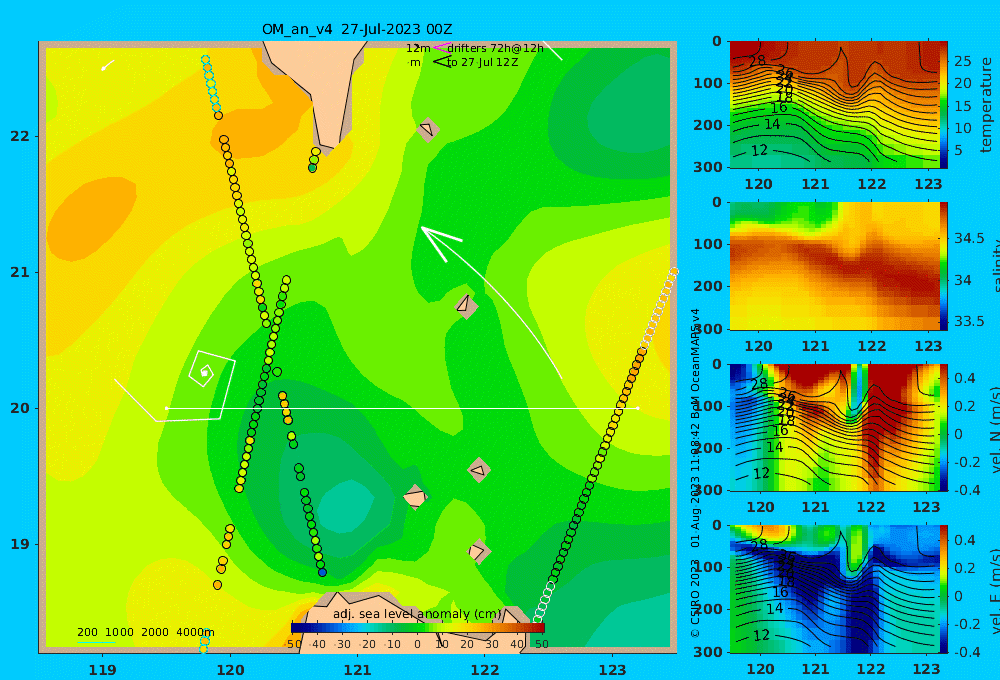Click the 'to 27 Jul 12Z' legend text

pos(483,63)
